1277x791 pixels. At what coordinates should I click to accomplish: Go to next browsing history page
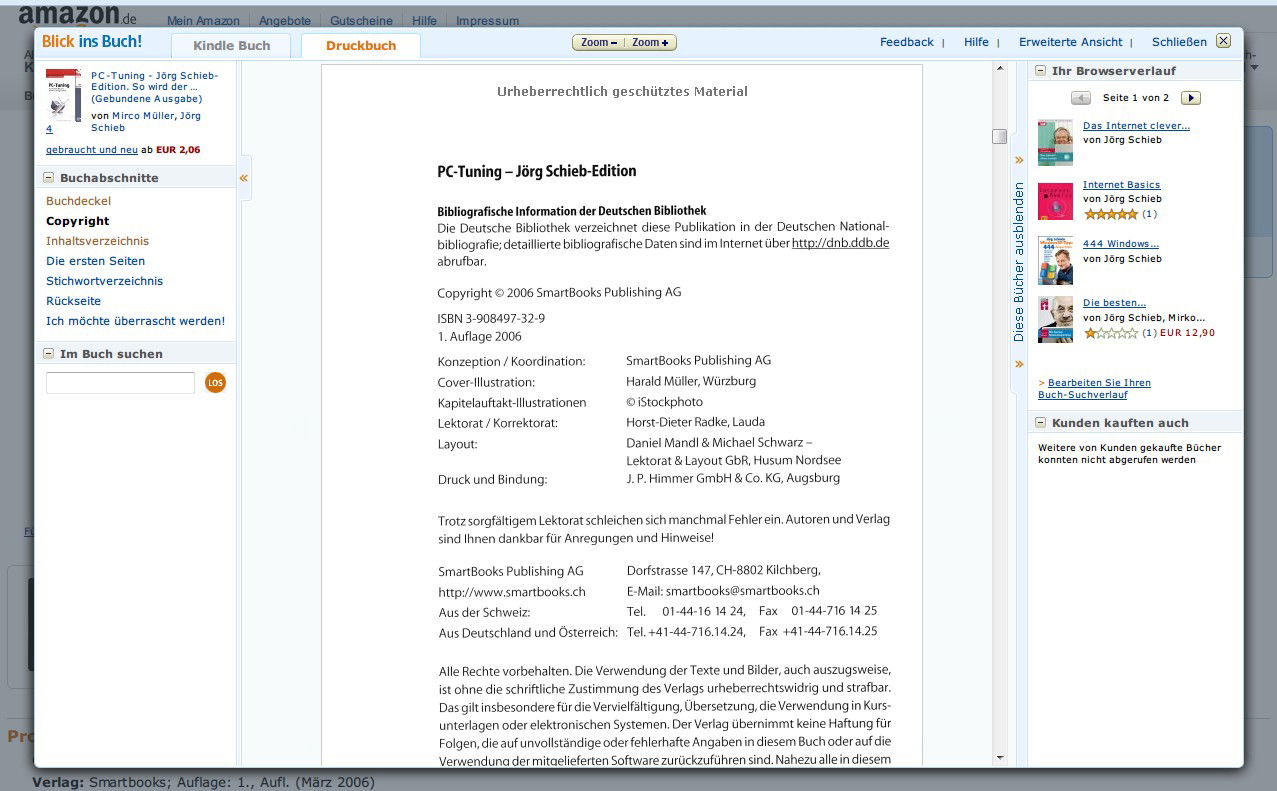click(1190, 98)
